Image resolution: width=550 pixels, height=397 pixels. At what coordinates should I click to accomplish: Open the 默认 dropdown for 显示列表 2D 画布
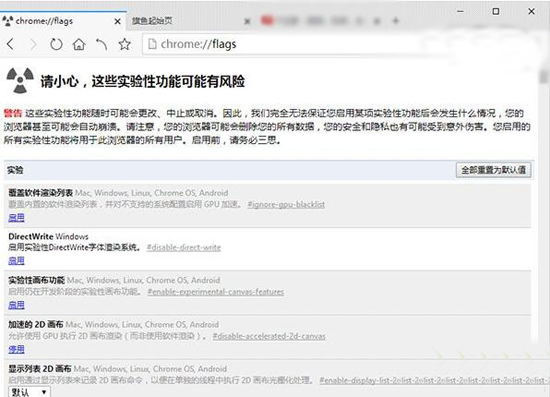[x=29, y=392]
